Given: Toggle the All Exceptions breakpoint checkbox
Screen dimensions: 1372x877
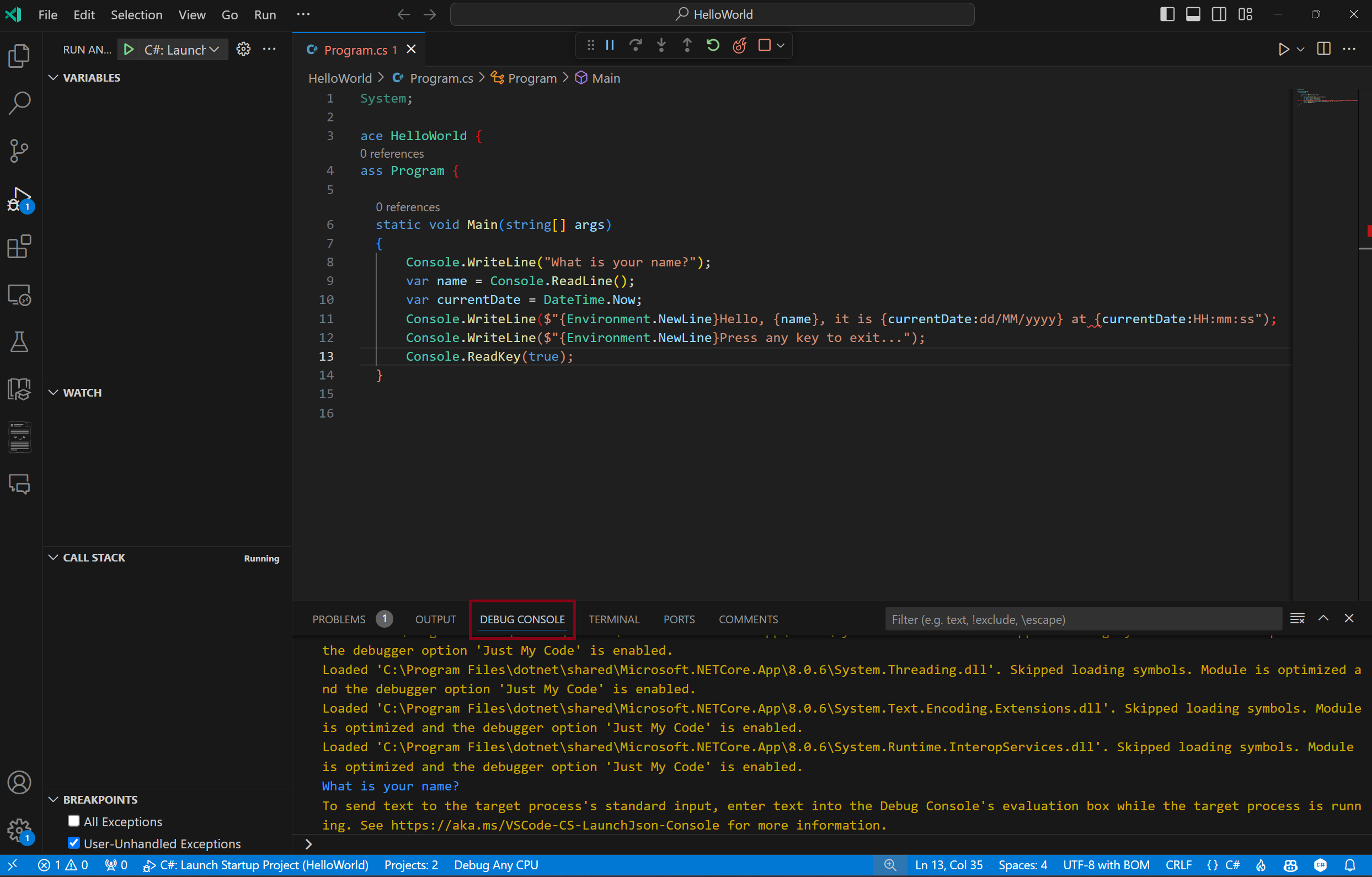Looking at the screenshot, I should coord(75,821).
